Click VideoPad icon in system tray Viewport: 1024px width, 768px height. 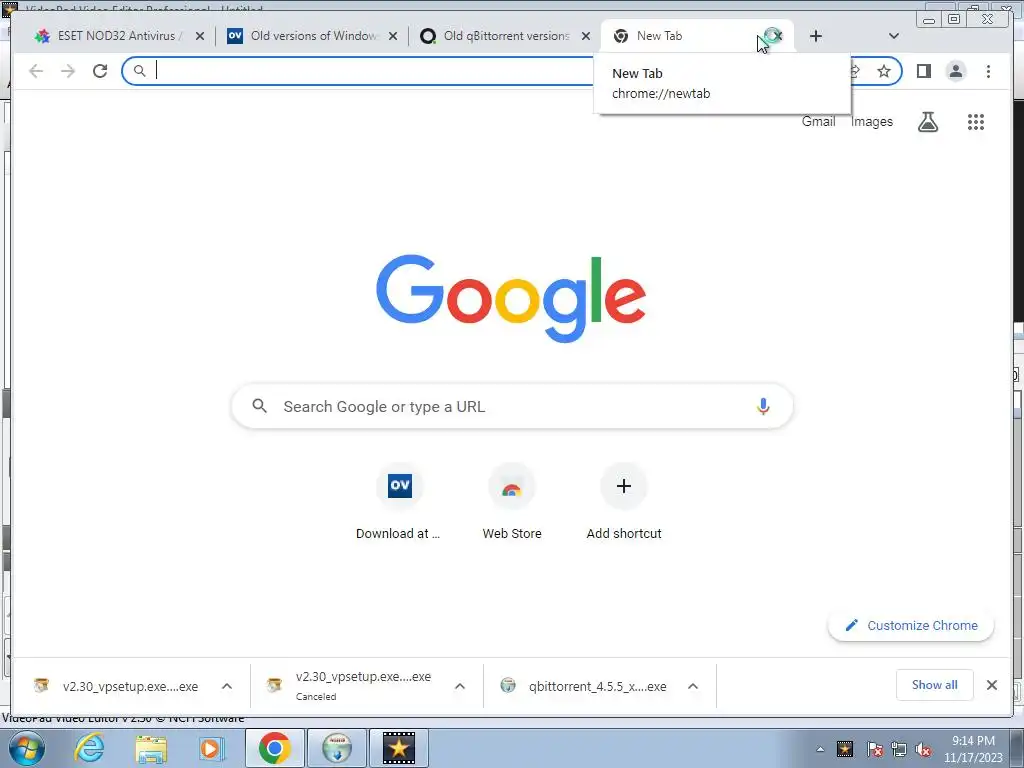tap(845, 750)
